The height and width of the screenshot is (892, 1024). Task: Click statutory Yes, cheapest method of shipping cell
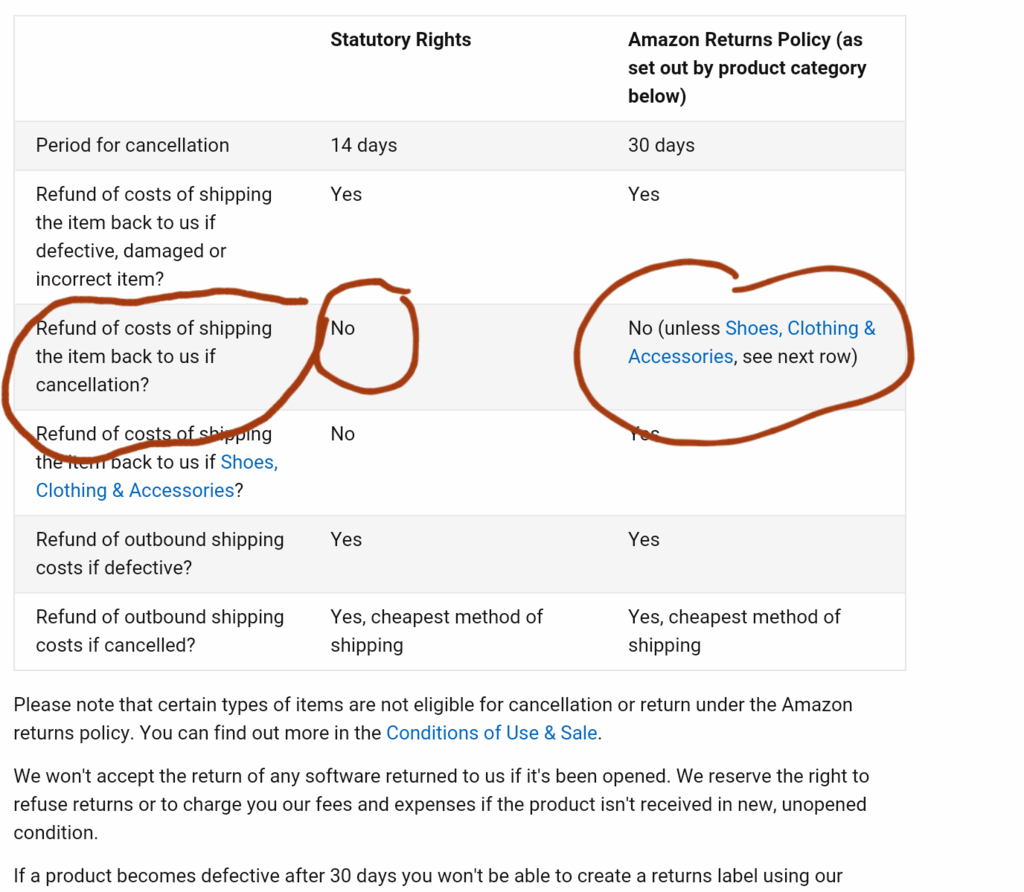pyautogui.click(x=436, y=631)
